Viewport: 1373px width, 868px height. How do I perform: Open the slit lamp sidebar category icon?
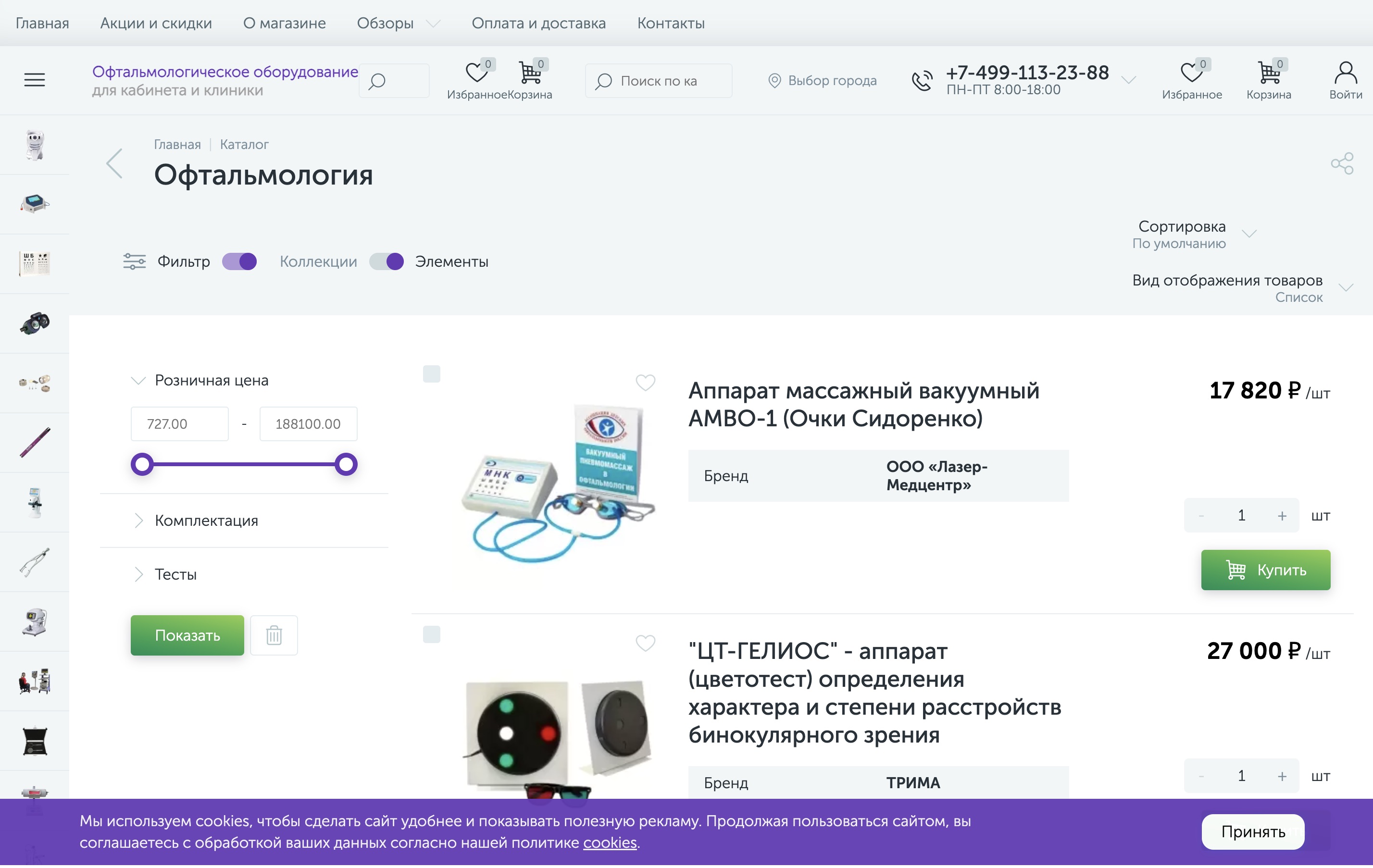[35, 502]
